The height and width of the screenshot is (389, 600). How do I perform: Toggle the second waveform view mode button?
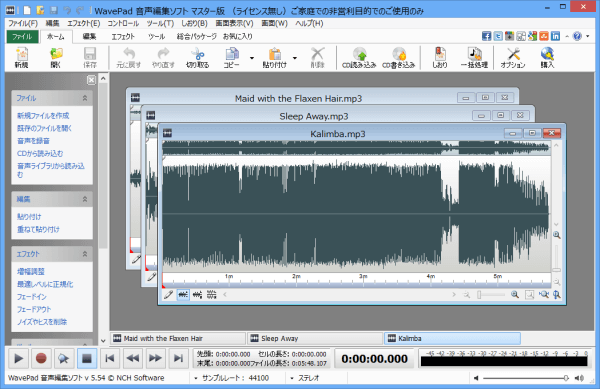[x=197, y=295]
